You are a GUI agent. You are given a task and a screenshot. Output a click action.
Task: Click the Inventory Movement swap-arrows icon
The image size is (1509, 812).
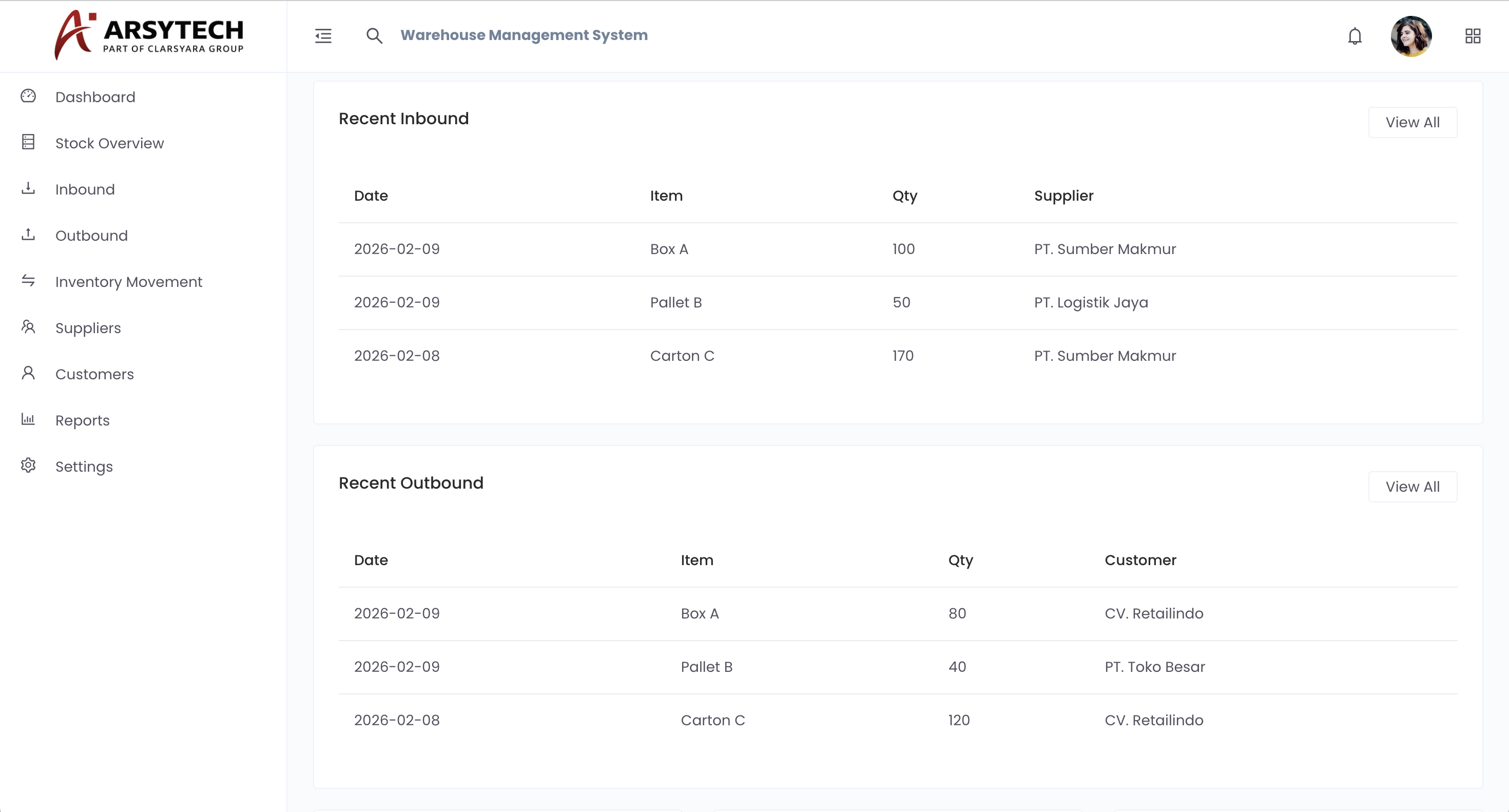pyautogui.click(x=28, y=281)
